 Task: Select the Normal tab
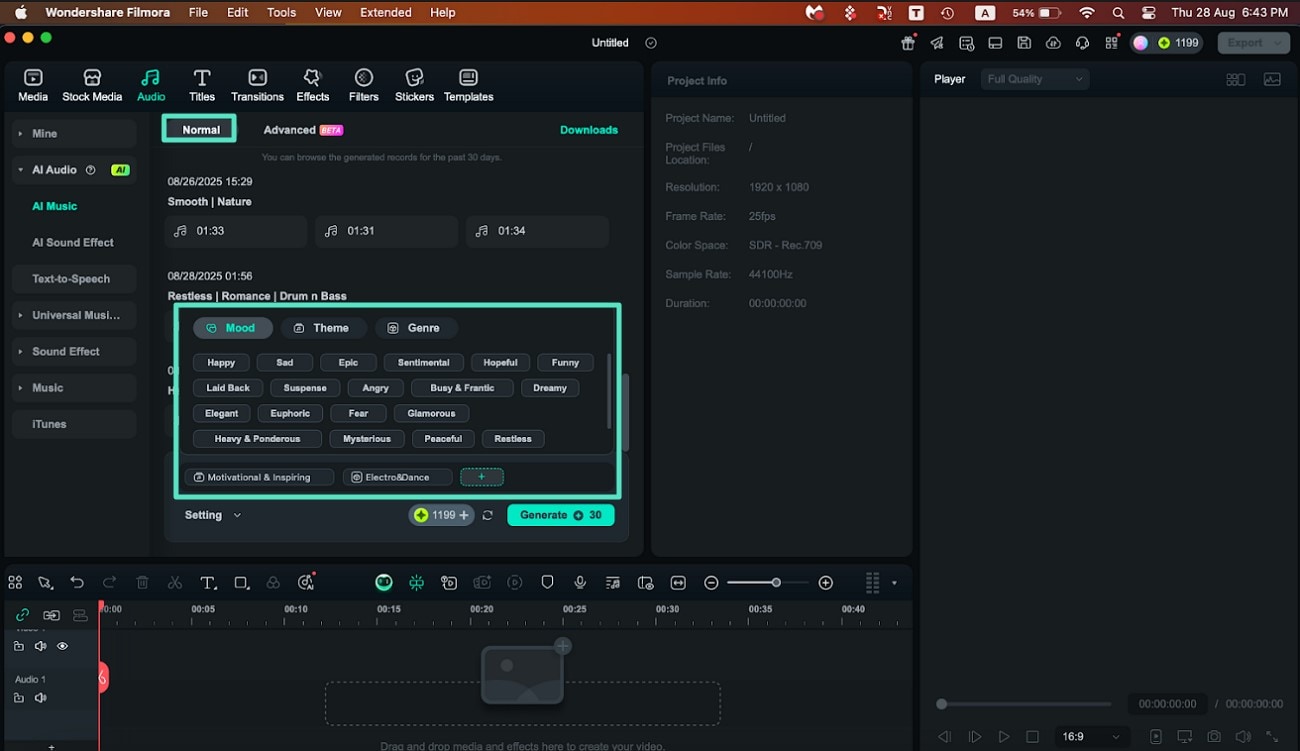(x=200, y=130)
